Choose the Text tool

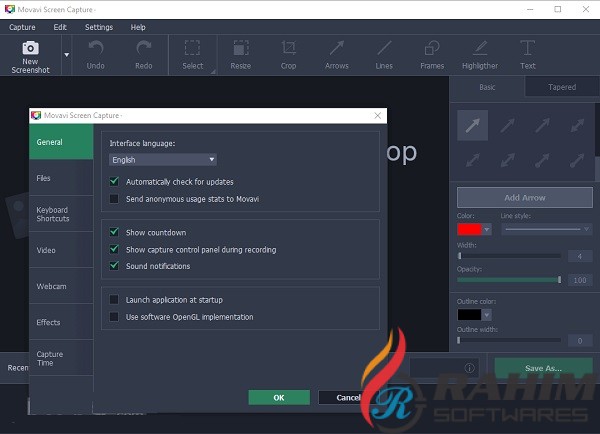[528, 55]
